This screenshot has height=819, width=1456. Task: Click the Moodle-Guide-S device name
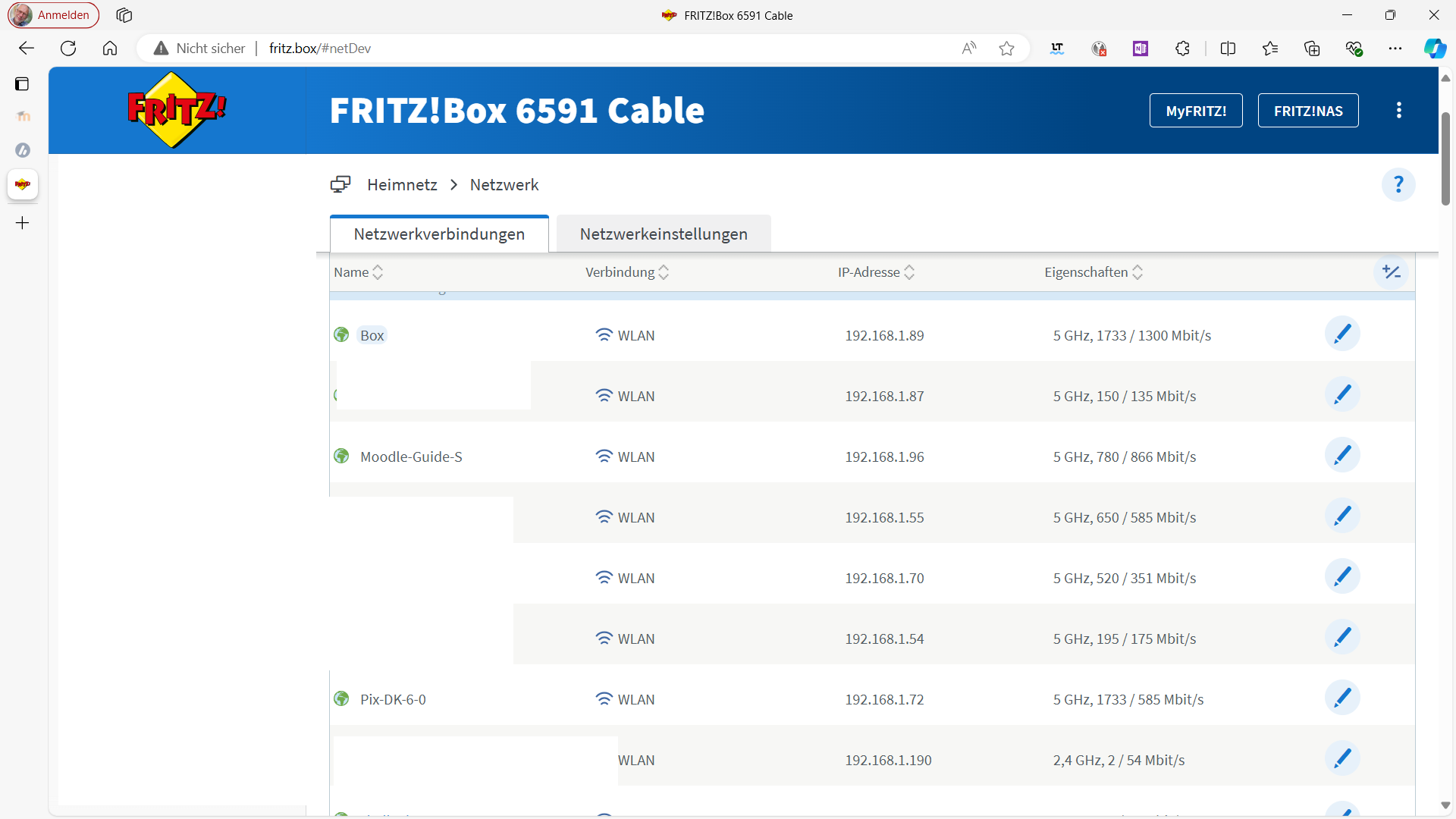(411, 457)
